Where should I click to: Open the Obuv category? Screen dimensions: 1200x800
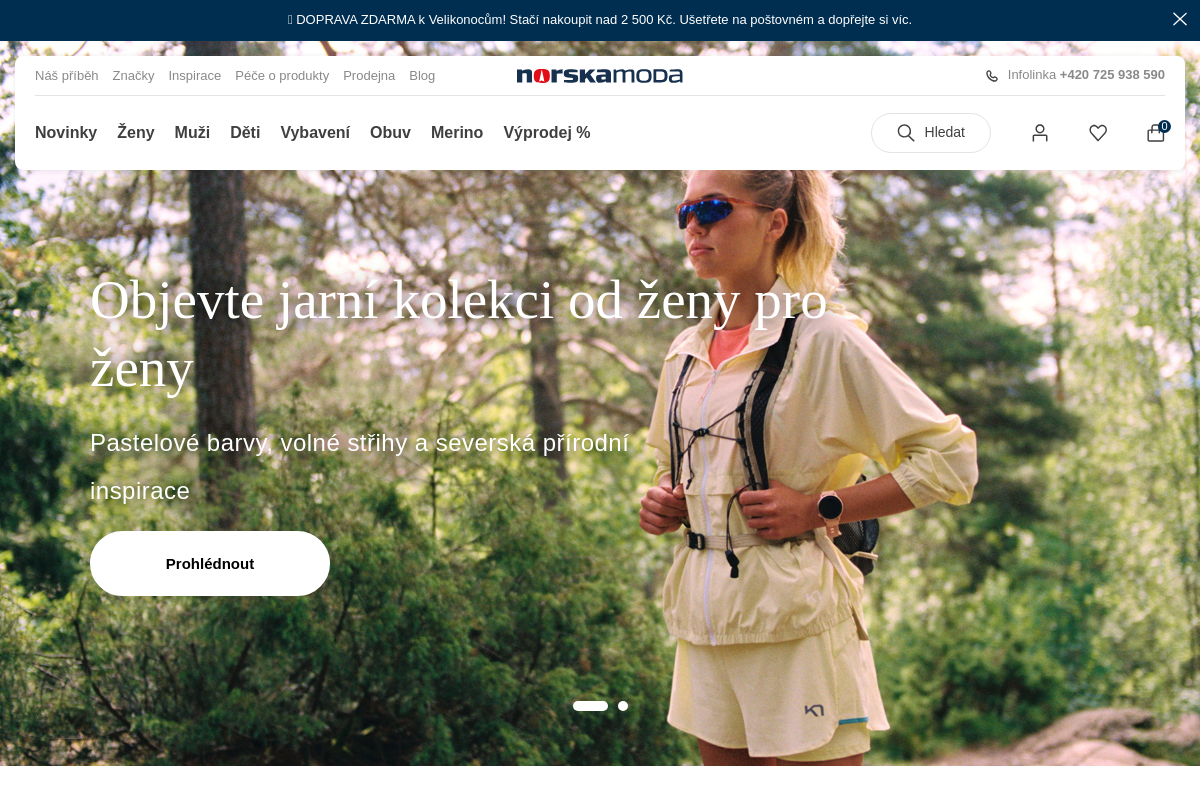coord(390,133)
